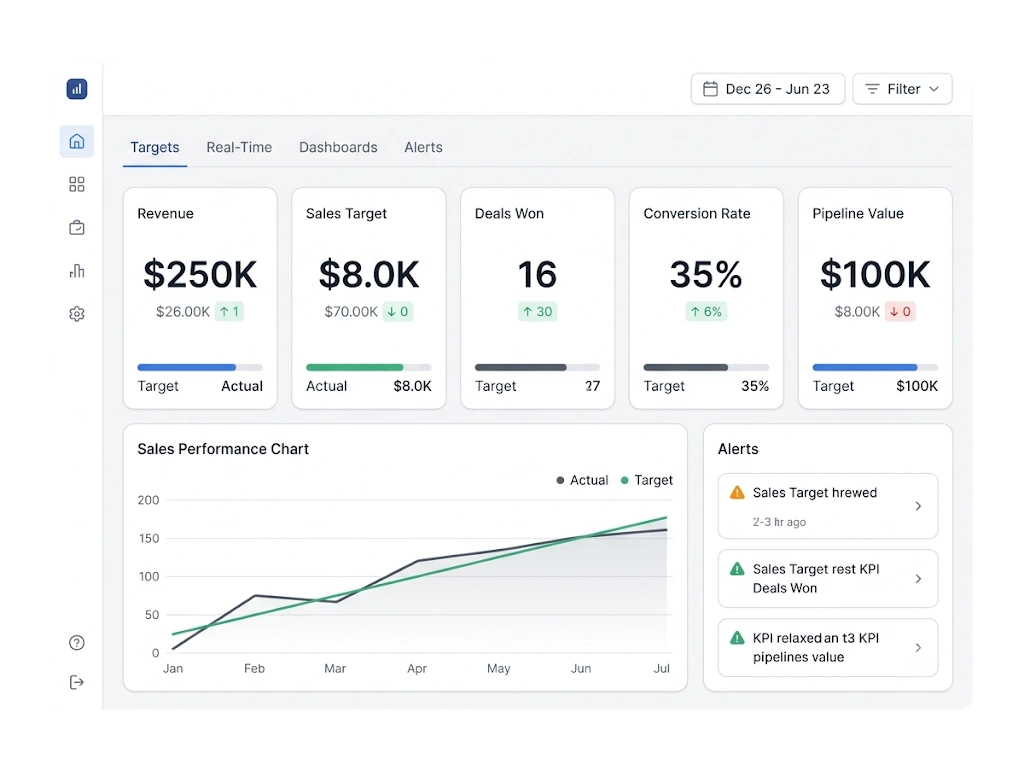Open the Deals Won card
The width and height of the screenshot is (1024, 765).
click(537, 299)
